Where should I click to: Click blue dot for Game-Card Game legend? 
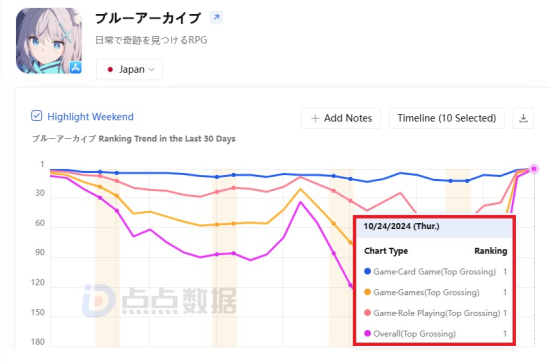pos(368,271)
